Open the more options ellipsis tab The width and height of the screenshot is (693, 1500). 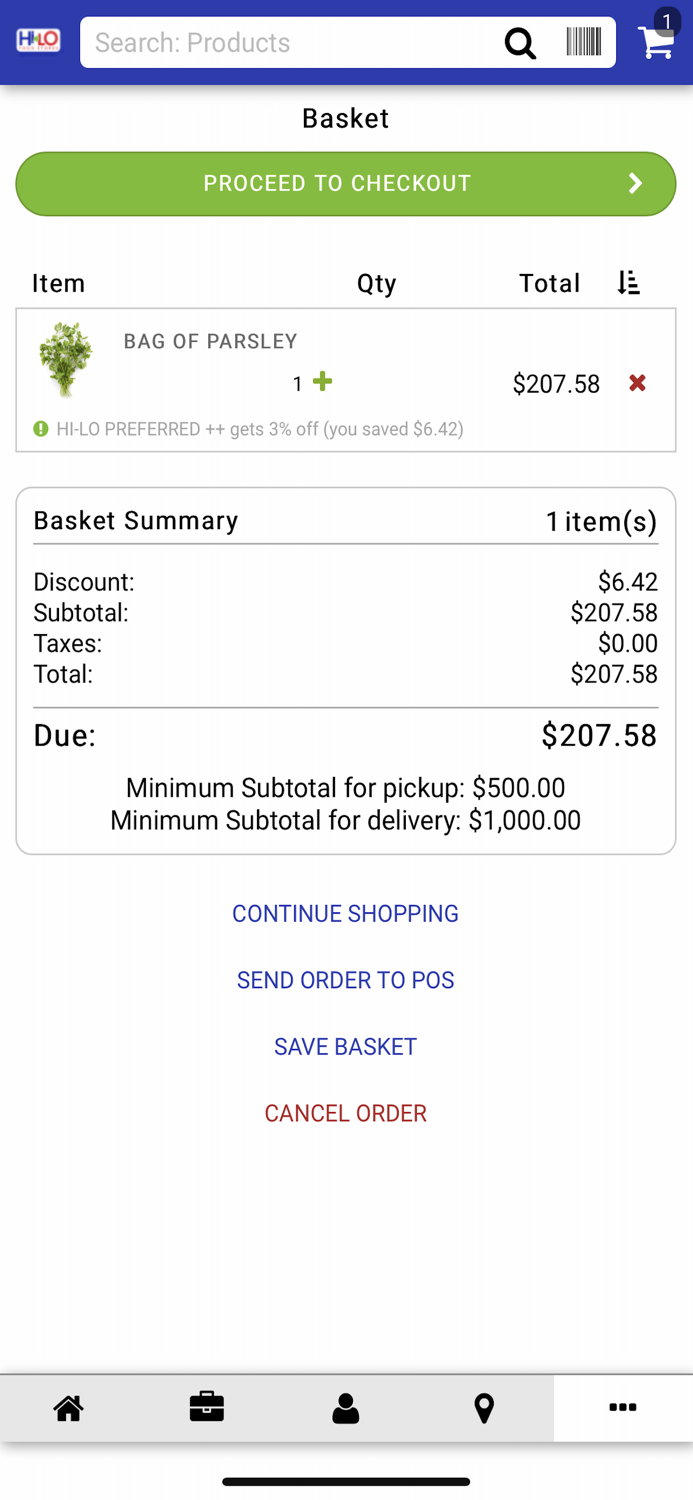[622, 1408]
